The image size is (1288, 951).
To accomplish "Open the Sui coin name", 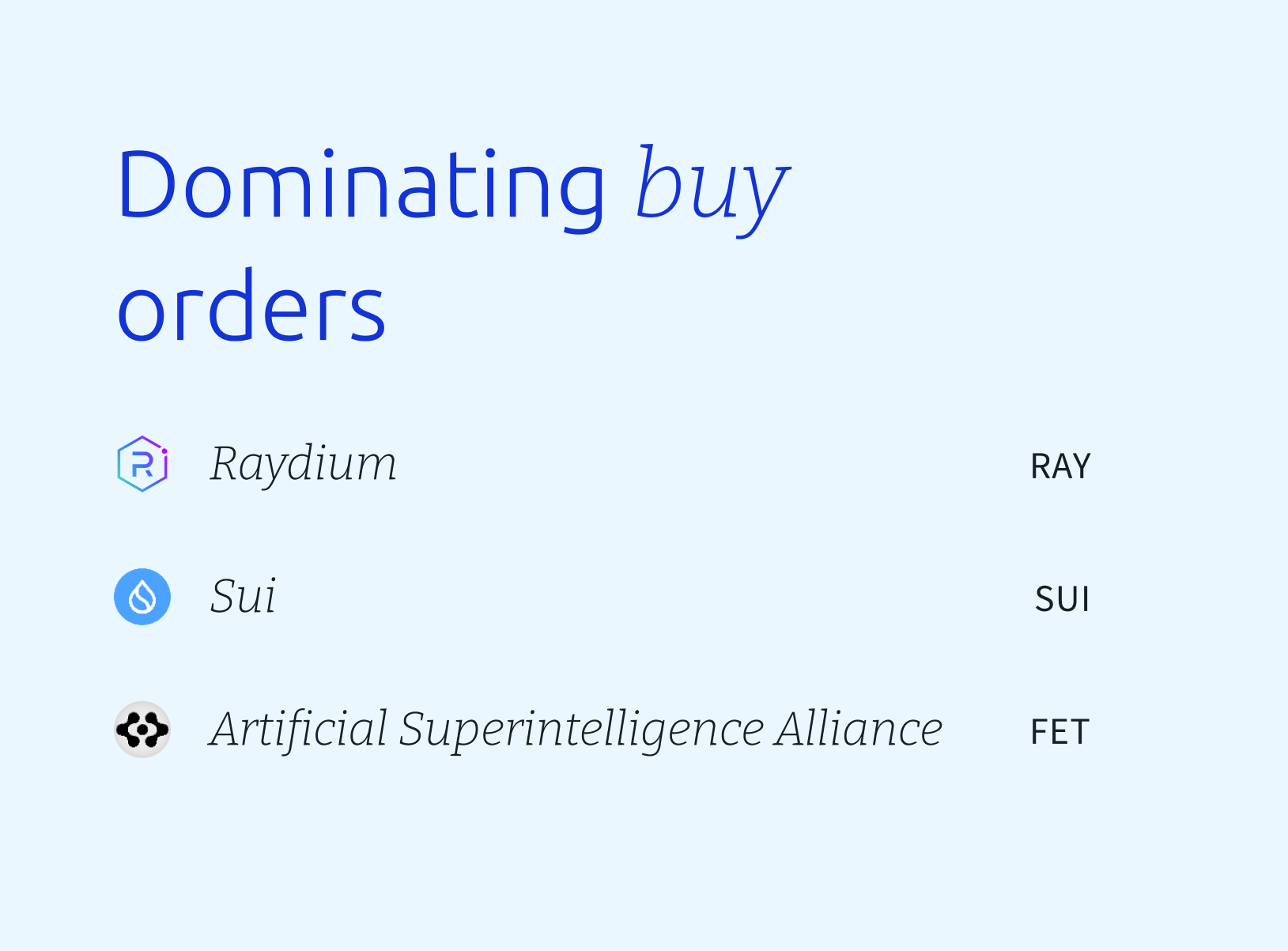I will pyautogui.click(x=243, y=597).
